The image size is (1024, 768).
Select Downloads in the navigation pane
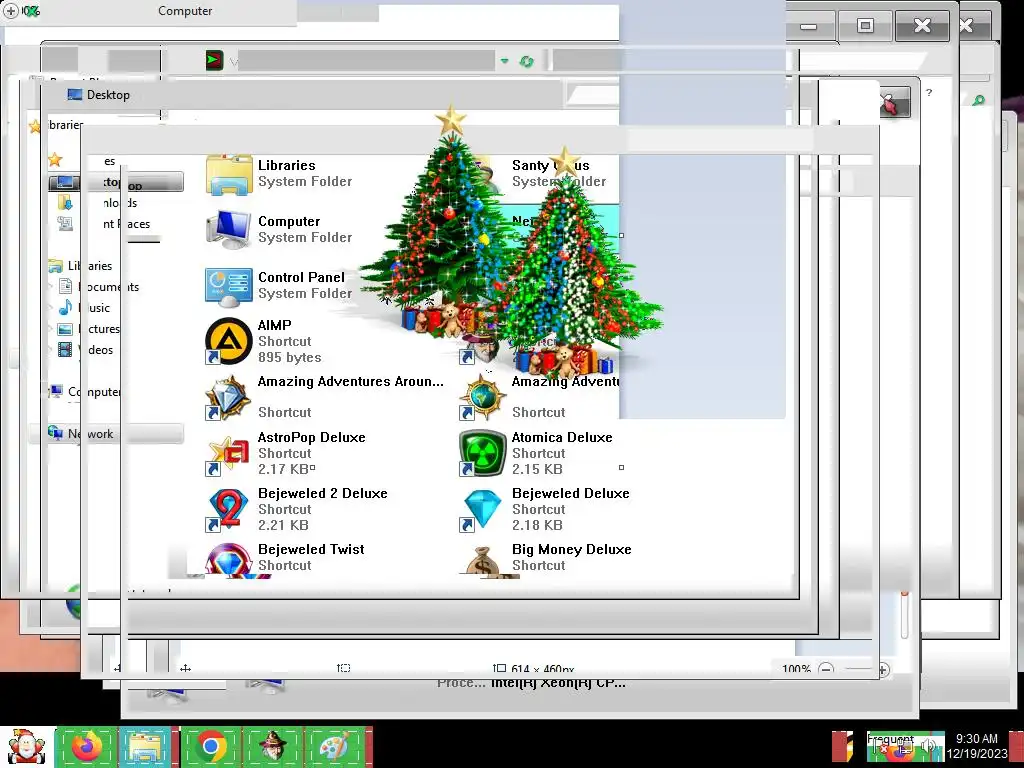(x=98, y=203)
